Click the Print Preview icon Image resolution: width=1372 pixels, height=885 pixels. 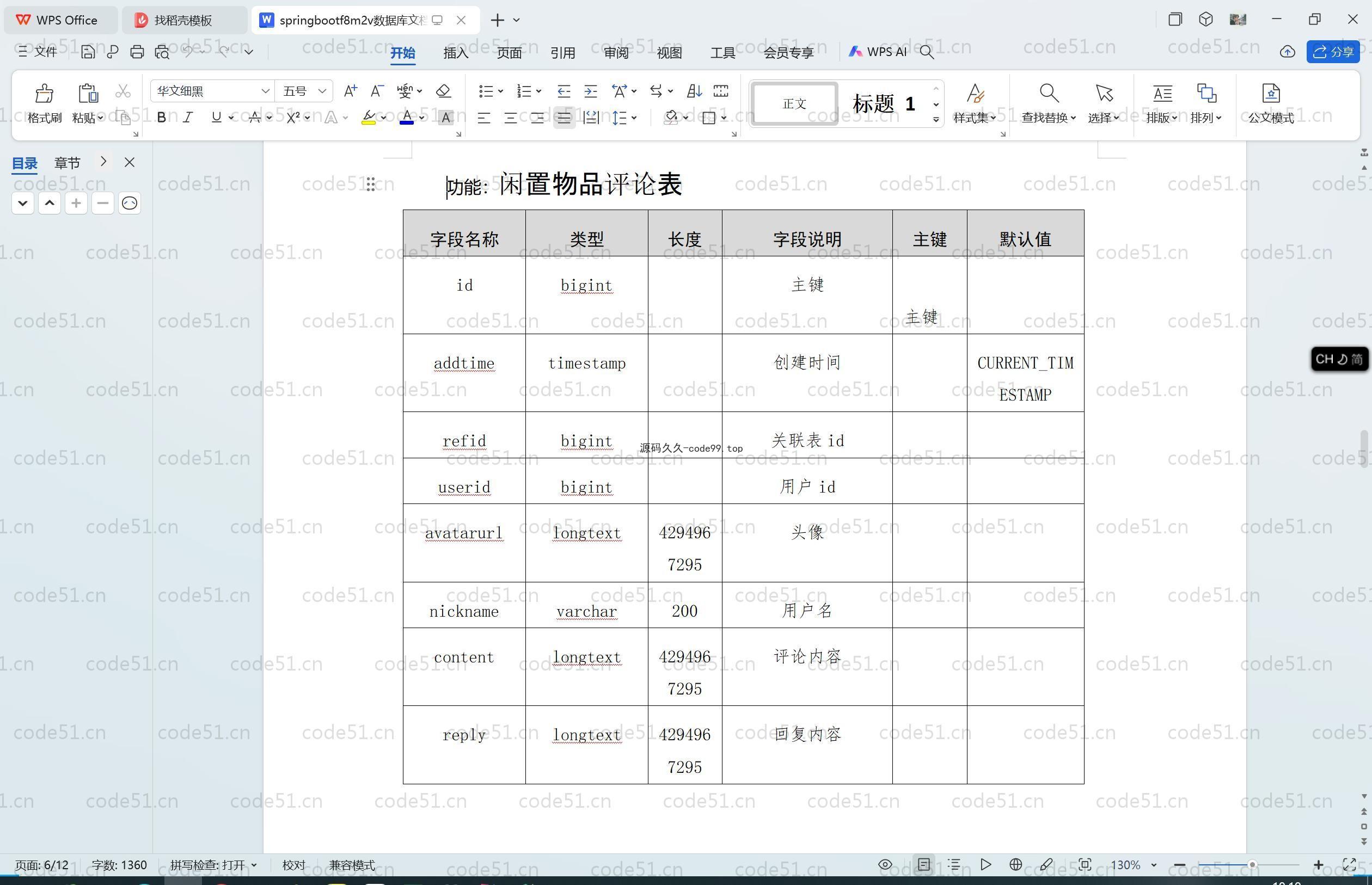(x=162, y=52)
